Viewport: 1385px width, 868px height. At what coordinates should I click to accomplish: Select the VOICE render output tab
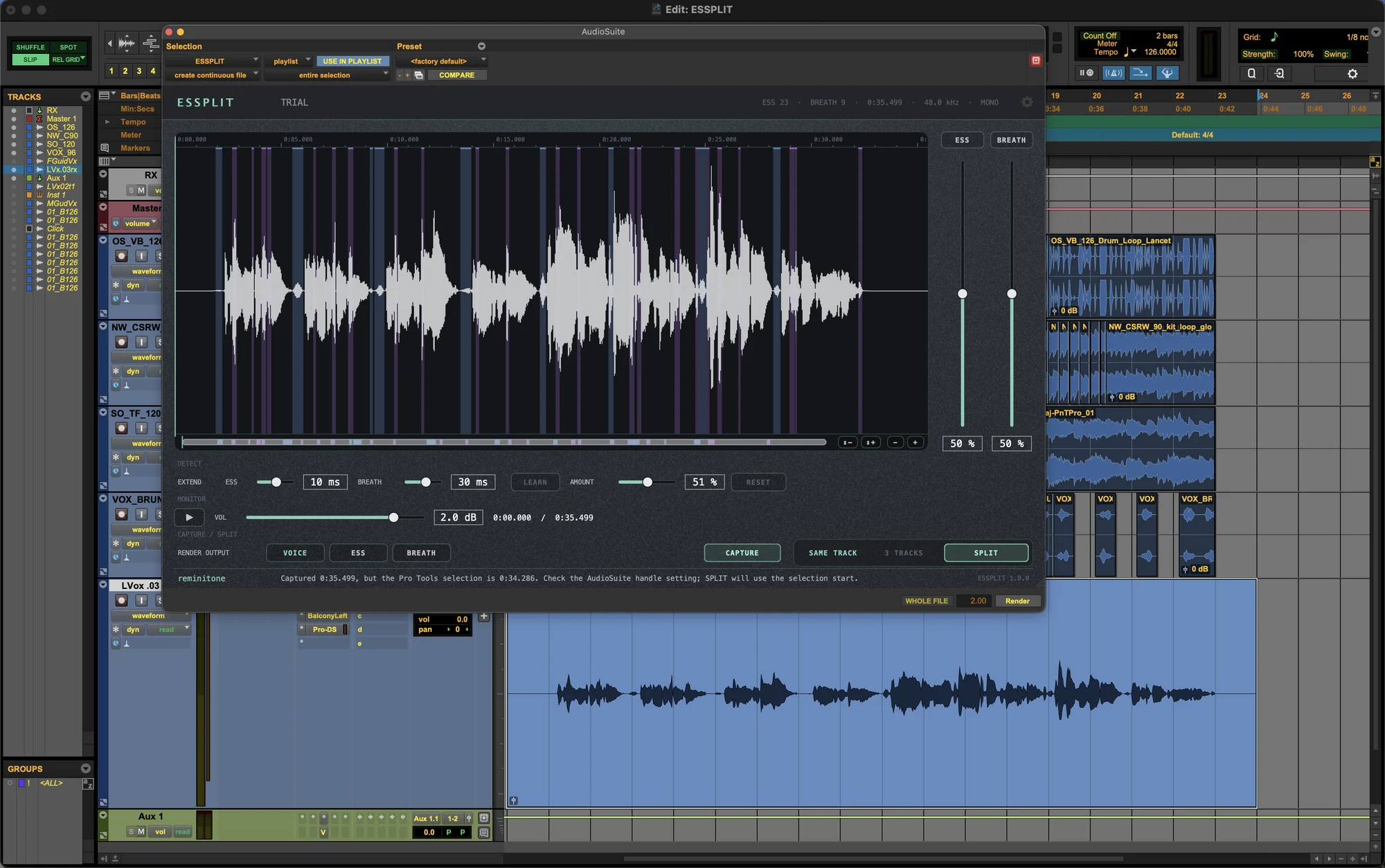pyautogui.click(x=295, y=553)
